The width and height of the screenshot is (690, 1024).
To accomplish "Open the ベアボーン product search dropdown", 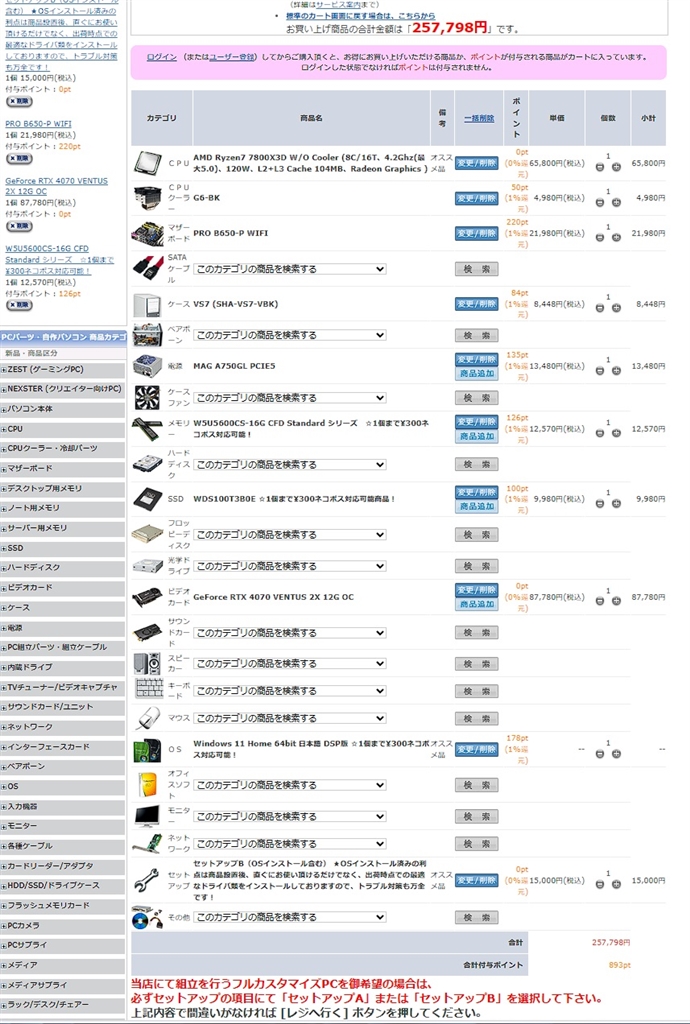I will (x=290, y=335).
